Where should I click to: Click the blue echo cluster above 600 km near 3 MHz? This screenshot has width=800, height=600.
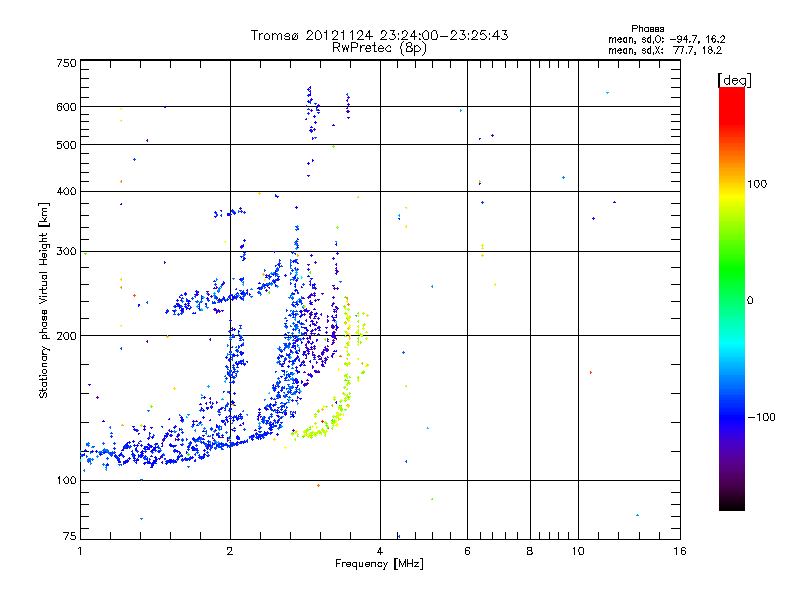tap(312, 112)
